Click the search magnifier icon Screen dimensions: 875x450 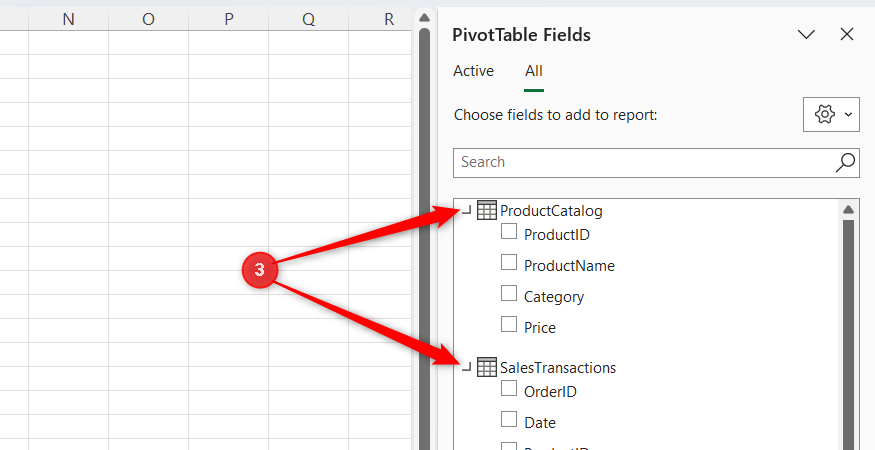coord(845,162)
